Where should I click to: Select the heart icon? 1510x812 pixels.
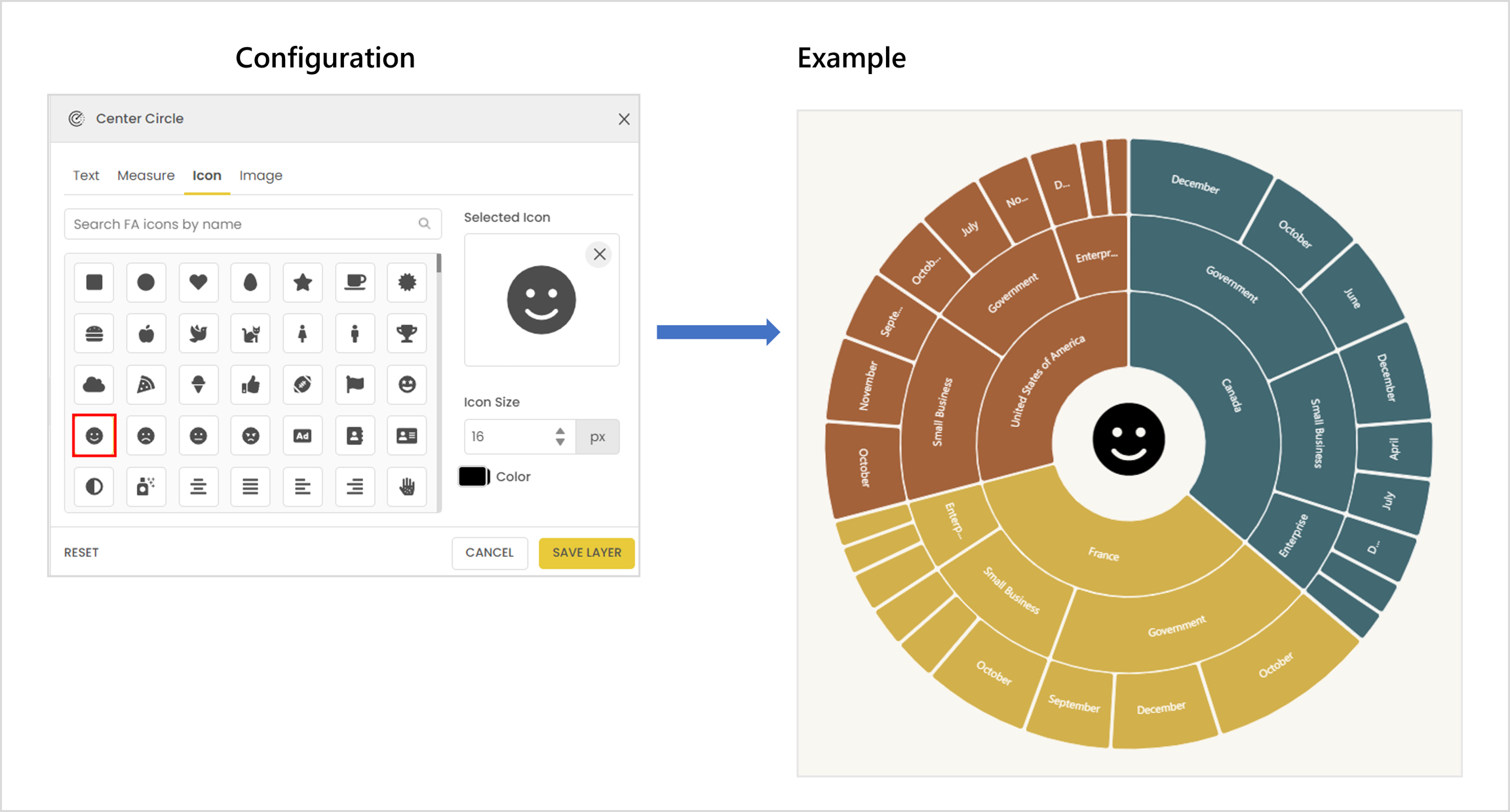tap(198, 282)
